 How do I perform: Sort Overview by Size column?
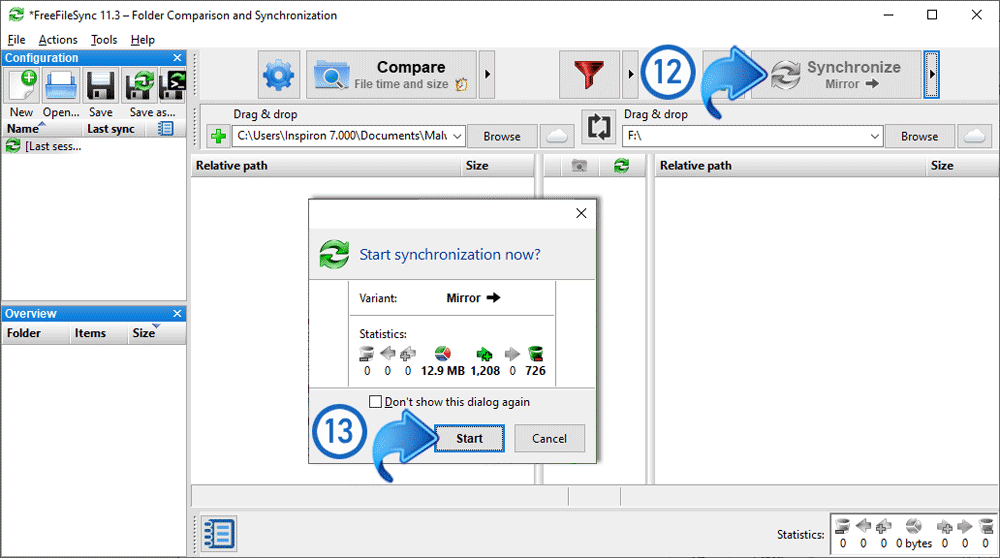pyautogui.click(x=156, y=334)
